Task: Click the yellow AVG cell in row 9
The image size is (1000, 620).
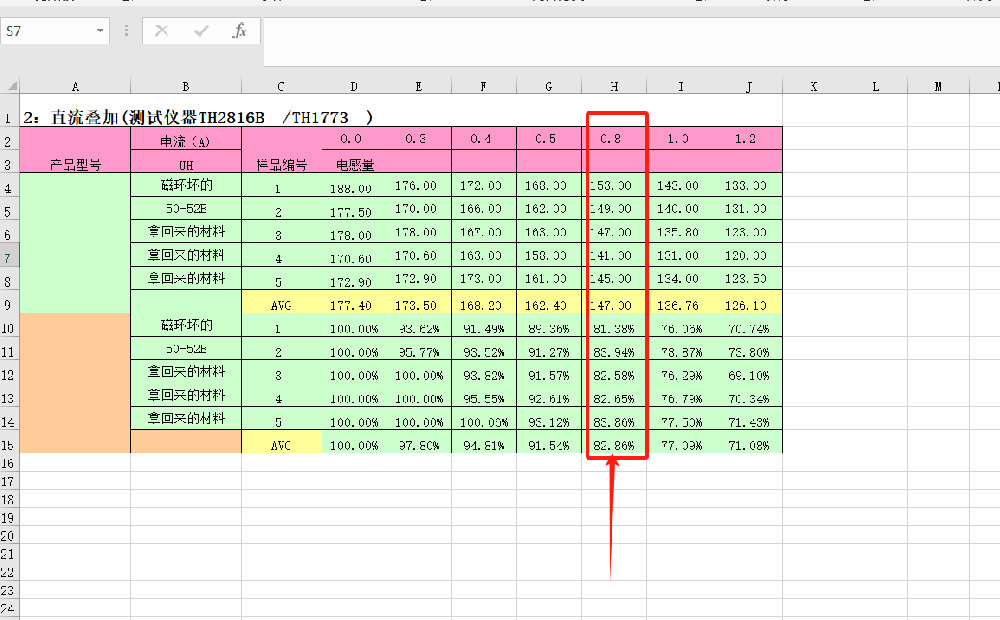Action: (281, 303)
